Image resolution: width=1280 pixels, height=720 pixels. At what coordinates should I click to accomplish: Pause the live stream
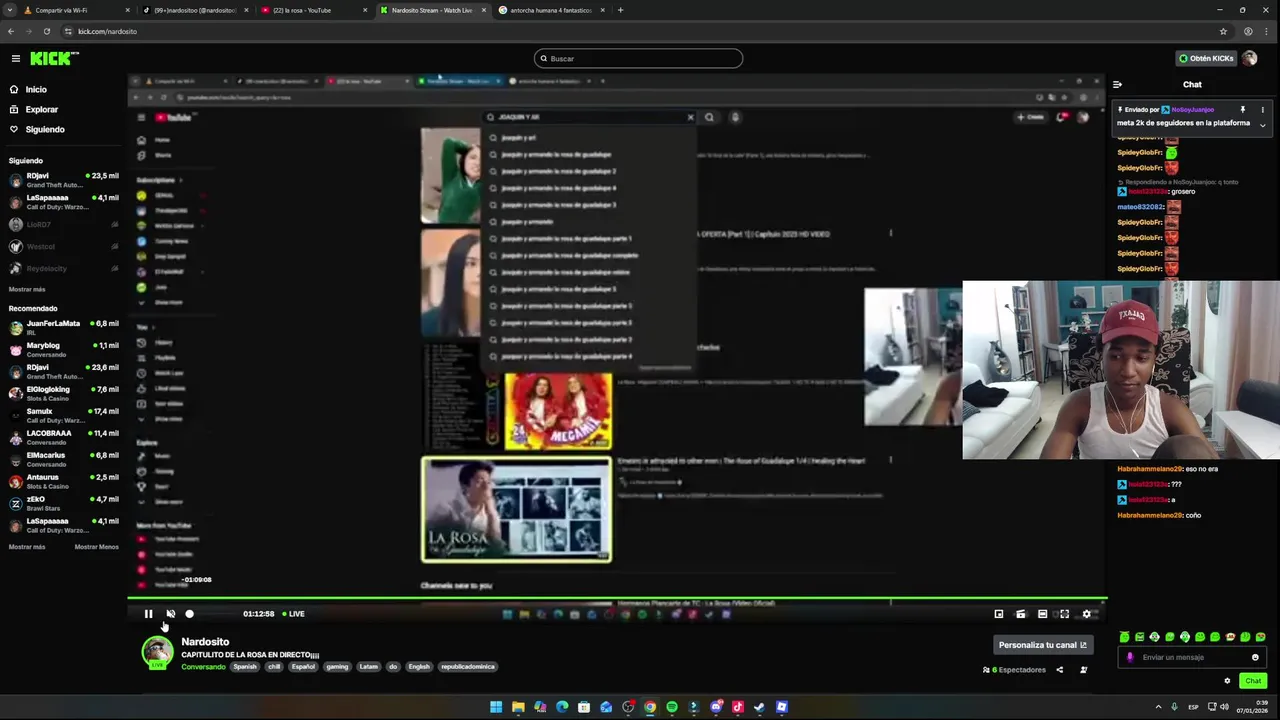pyautogui.click(x=148, y=614)
